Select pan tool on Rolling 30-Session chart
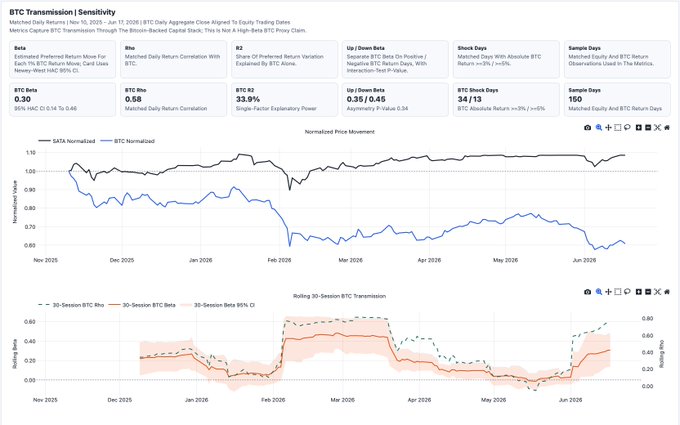The width and height of the screenshot is (680, 425). (608, 292)
